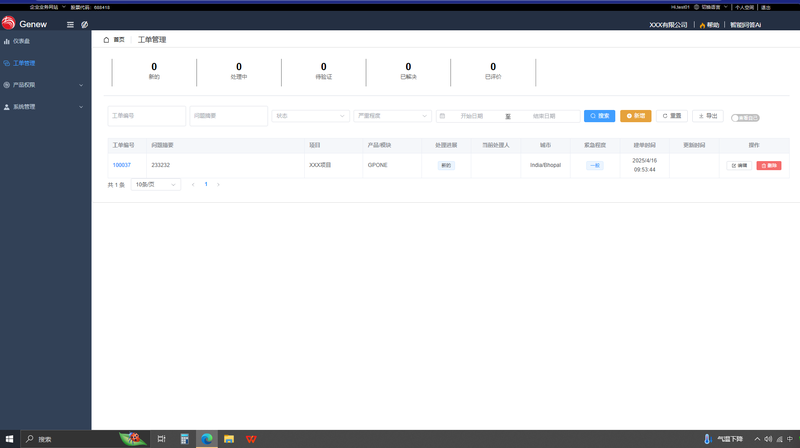Open WPS Office from taskbar
The height and width of the screenshot is (448, 800).
251,439
